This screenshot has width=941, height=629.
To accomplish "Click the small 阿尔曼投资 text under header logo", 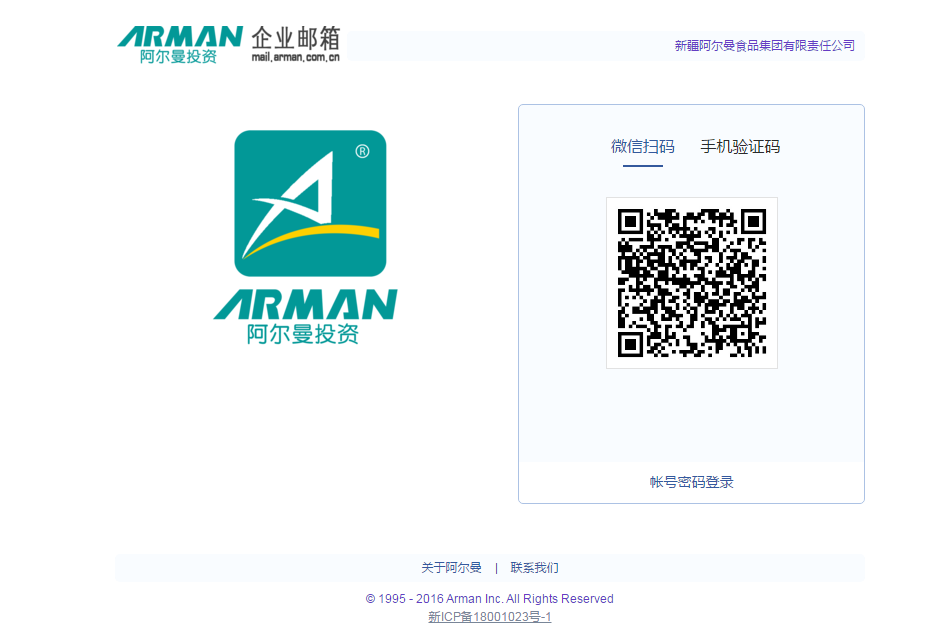I will (x=178, y=56).
